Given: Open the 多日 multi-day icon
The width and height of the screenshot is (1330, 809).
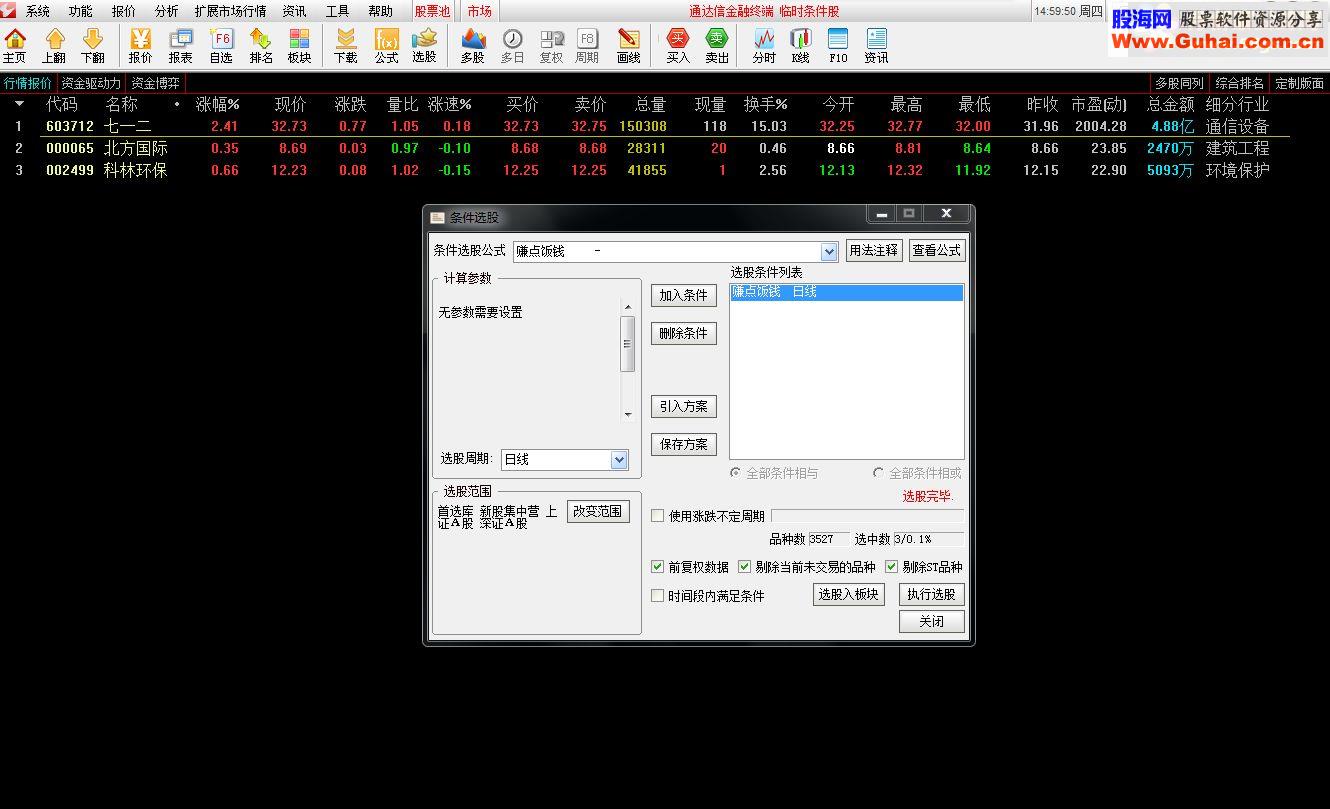Looking at the screenshot, I should click(x=512, y=45).
